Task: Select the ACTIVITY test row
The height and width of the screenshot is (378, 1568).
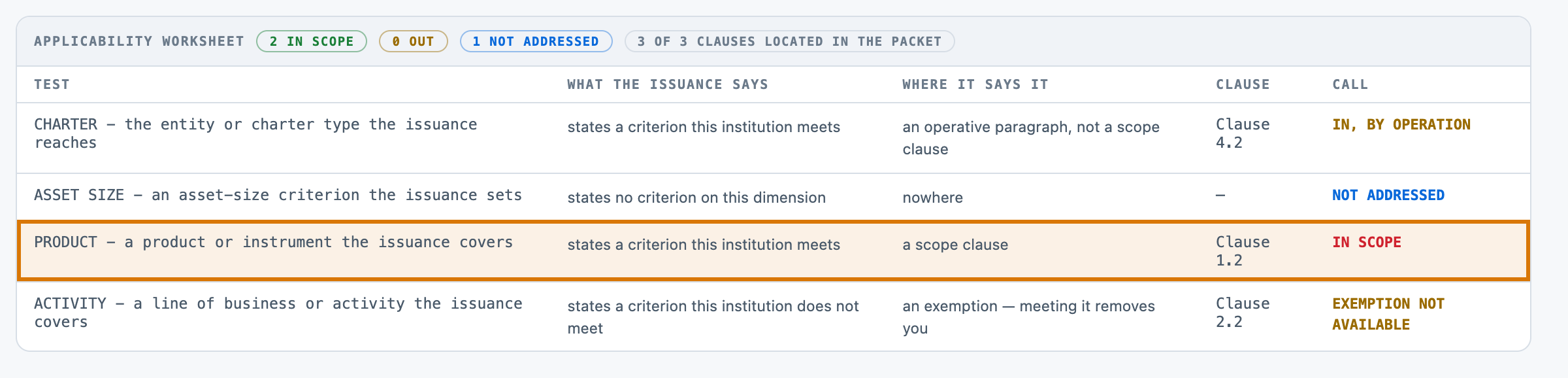Action: (x=774, y=316)
